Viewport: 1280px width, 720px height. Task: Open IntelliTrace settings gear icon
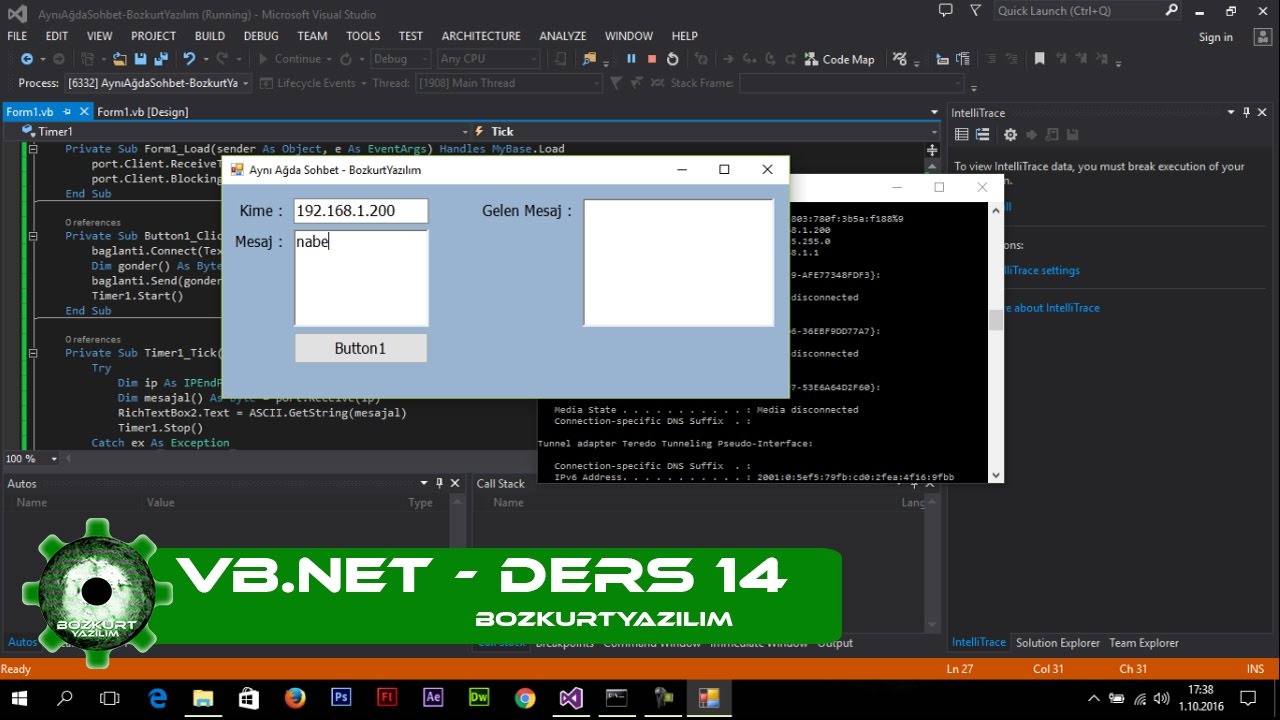coord(1010,135)
